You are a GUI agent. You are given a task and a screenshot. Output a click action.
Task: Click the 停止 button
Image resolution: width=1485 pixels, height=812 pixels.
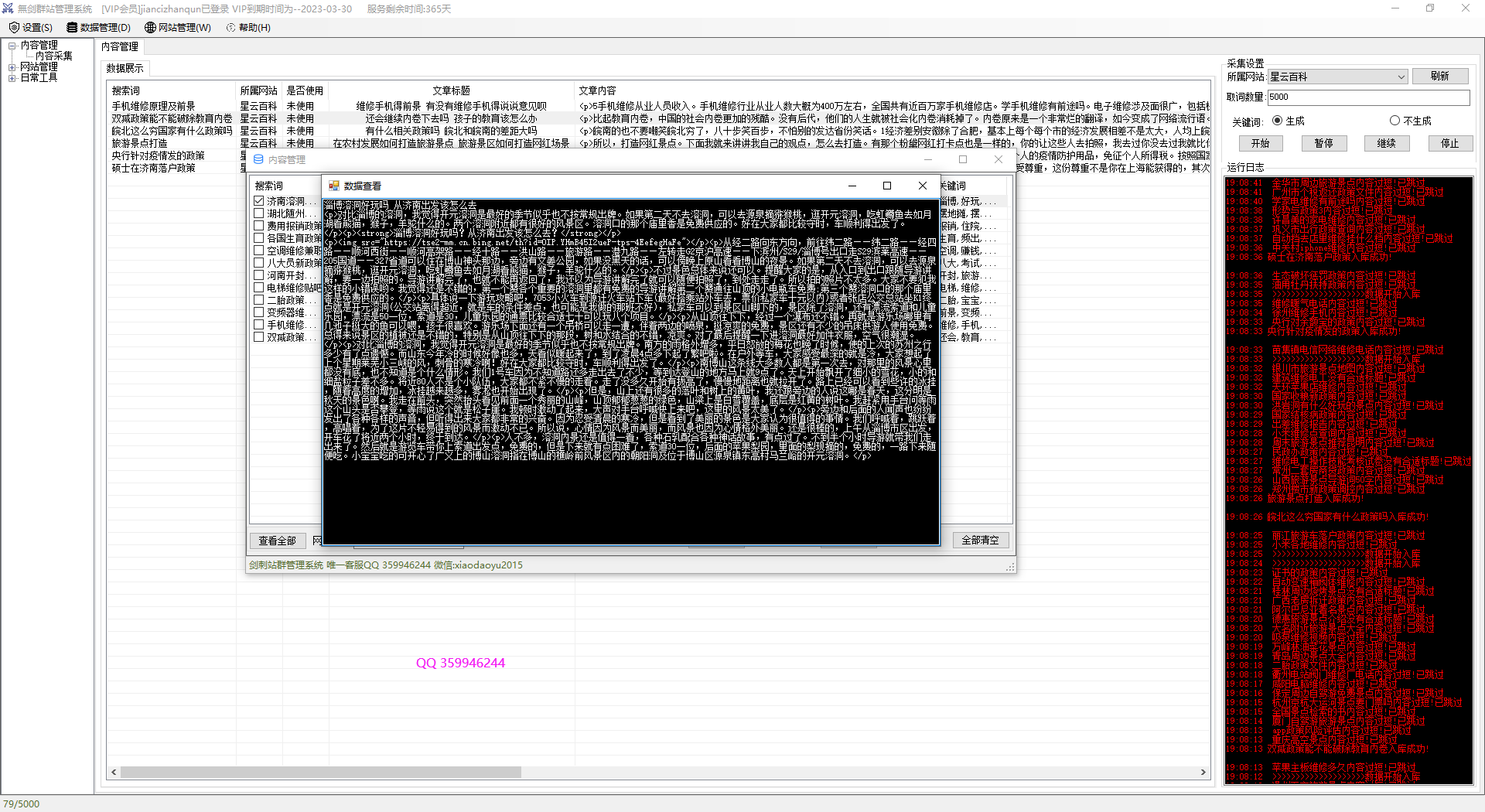point(1450,143)
